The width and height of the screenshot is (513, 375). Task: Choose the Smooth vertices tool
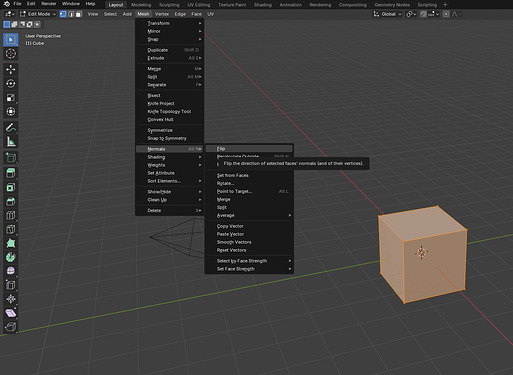coord(11,271)
